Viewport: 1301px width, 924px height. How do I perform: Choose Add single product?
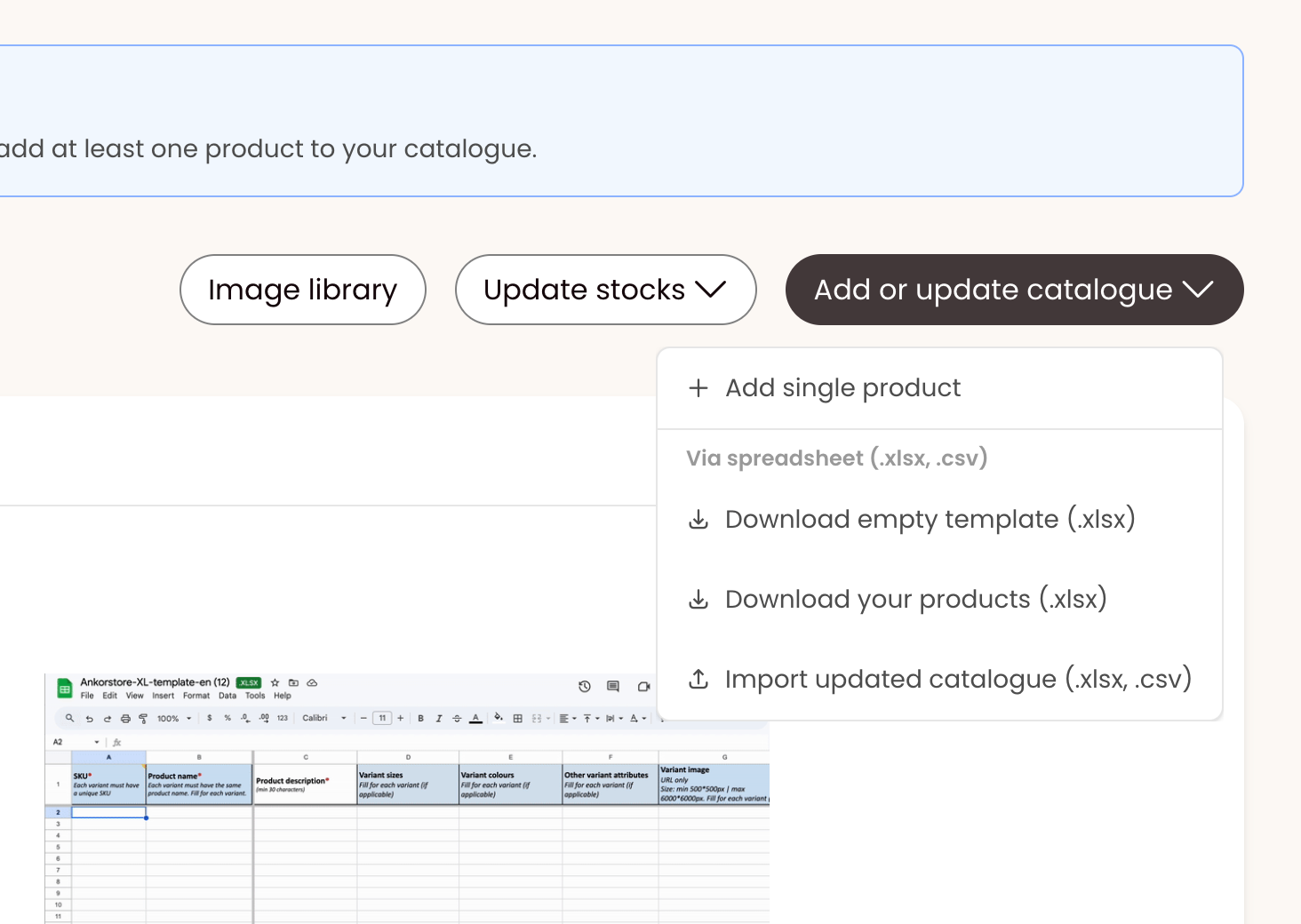coord(939,388)
